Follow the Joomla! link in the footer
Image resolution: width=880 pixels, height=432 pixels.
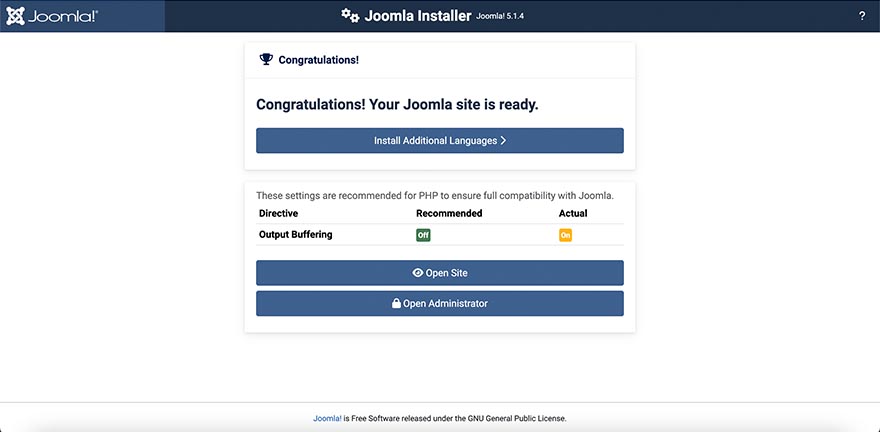click(327, 419)
